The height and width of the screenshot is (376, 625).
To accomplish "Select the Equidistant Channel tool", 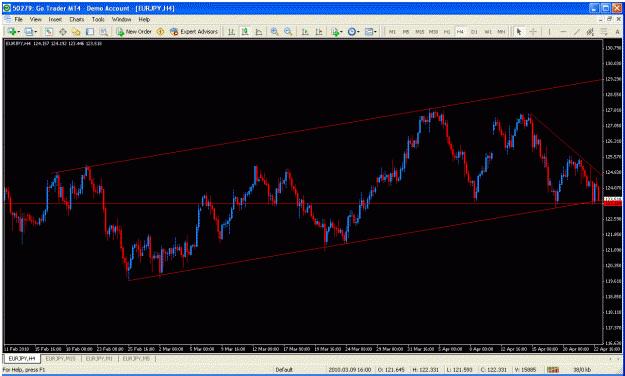I will point(590,31).
